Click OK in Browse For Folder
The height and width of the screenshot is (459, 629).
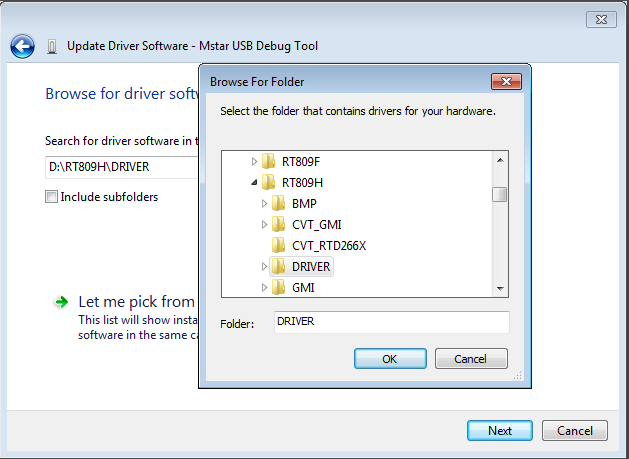(390, 358)
